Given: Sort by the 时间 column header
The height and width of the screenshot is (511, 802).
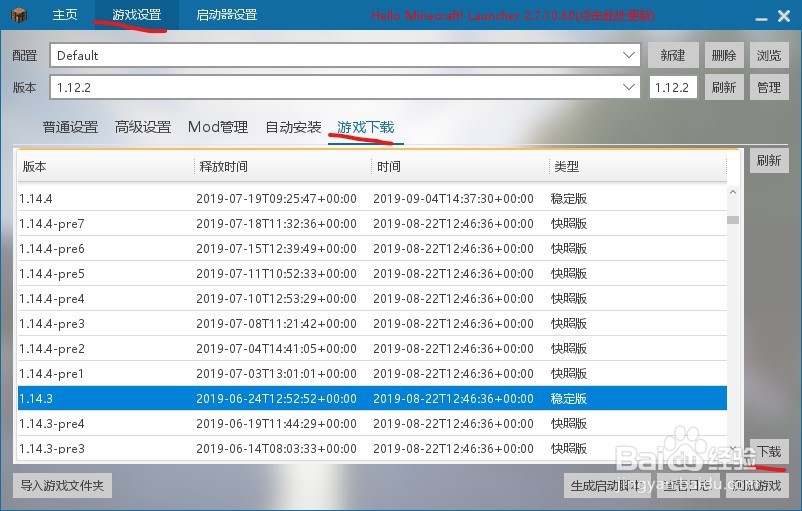Looking at the screenshot, I should pos(460,167).
